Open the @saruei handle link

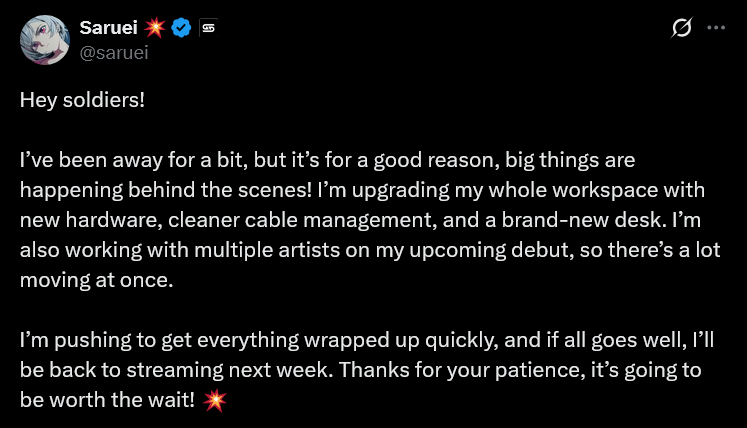(x=114, y=52)
